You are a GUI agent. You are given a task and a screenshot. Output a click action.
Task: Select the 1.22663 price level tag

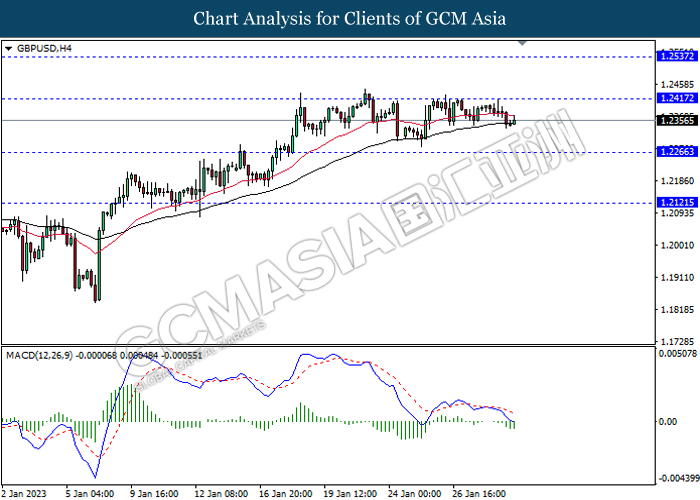(677, 152)
